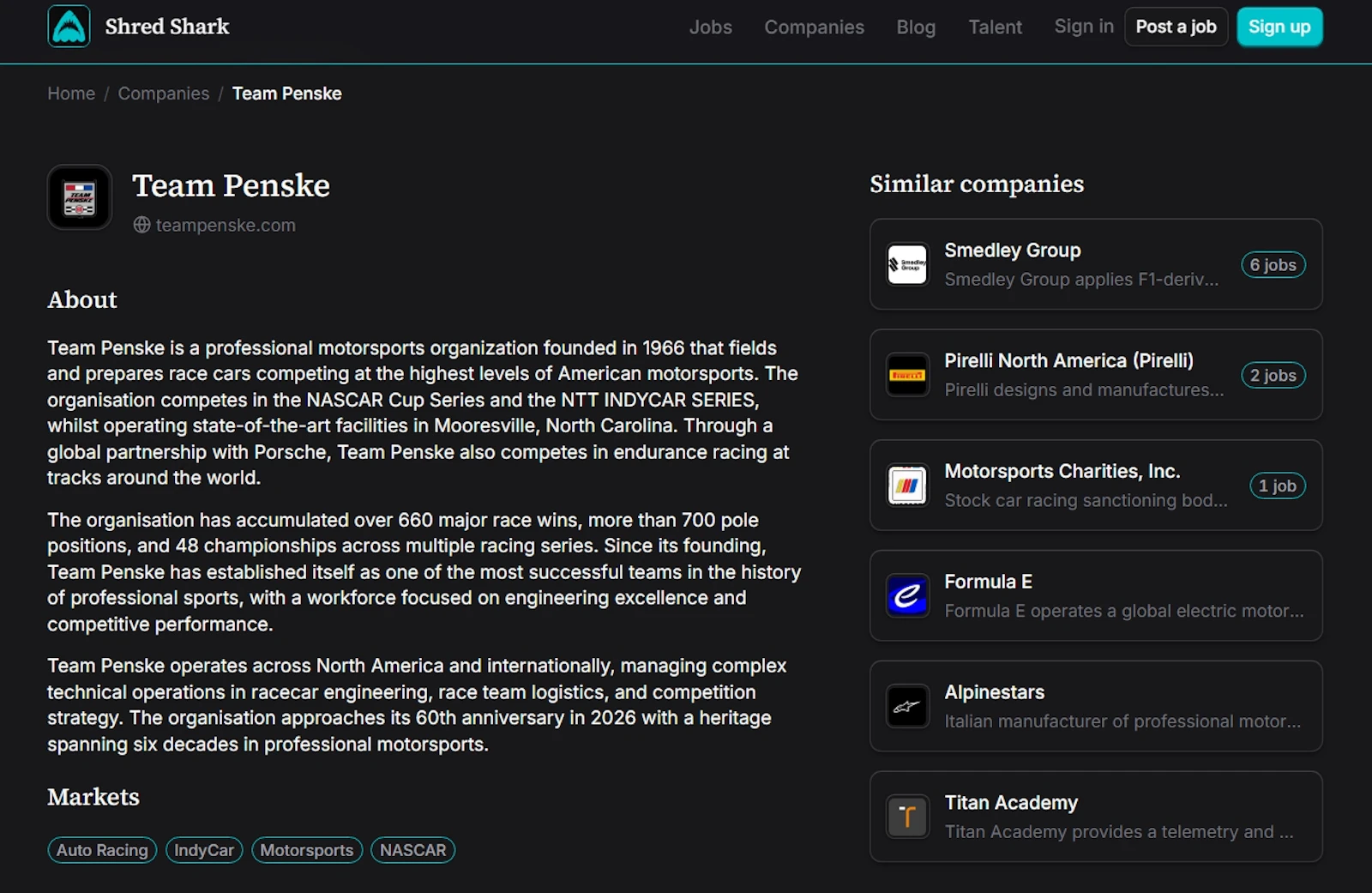
Task: Click the description 'Smedley Group applies F1-deriv...'
Action: point(1081,279)
